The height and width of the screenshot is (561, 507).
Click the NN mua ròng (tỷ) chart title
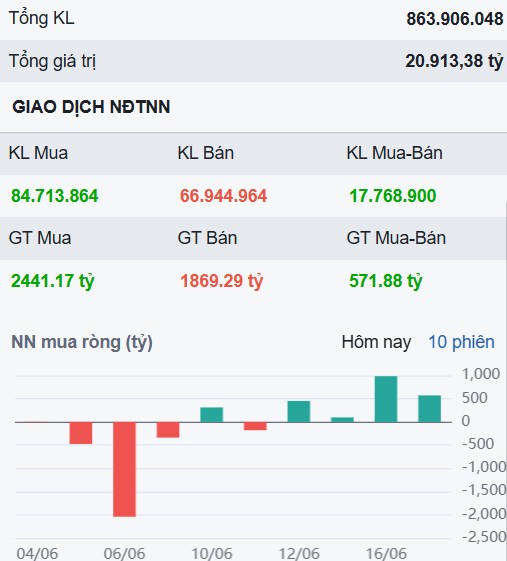coord(82,342)
